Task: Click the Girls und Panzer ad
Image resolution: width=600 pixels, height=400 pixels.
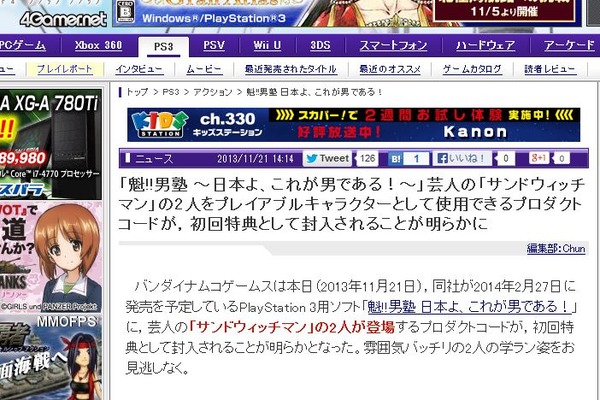Action: 51,257
